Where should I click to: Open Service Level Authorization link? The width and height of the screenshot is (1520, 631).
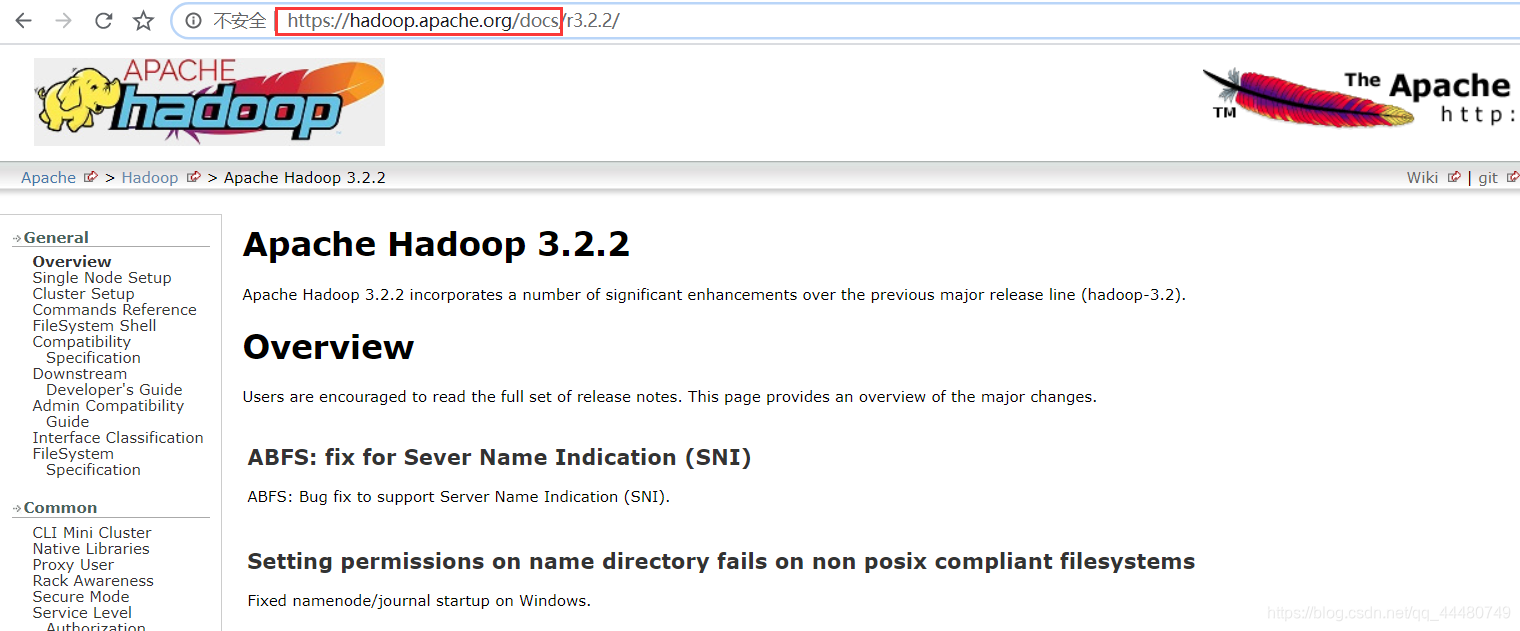click(x=89, y=620)
